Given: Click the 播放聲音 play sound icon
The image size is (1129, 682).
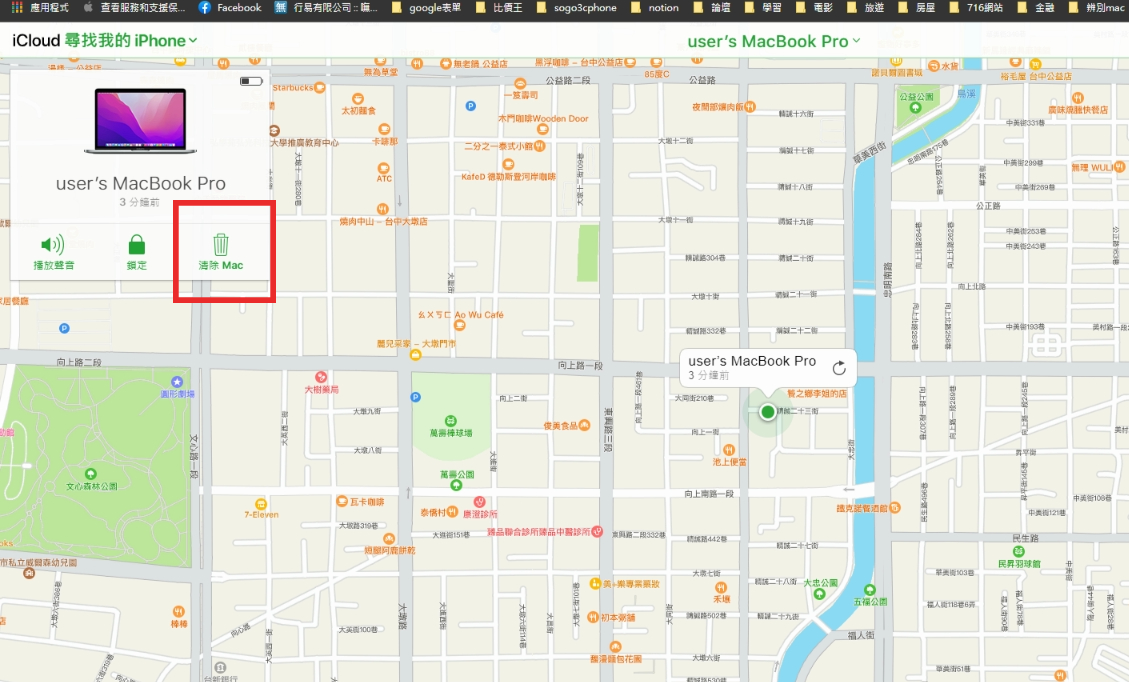Looking at the screenshot, I should click(53, 245).
